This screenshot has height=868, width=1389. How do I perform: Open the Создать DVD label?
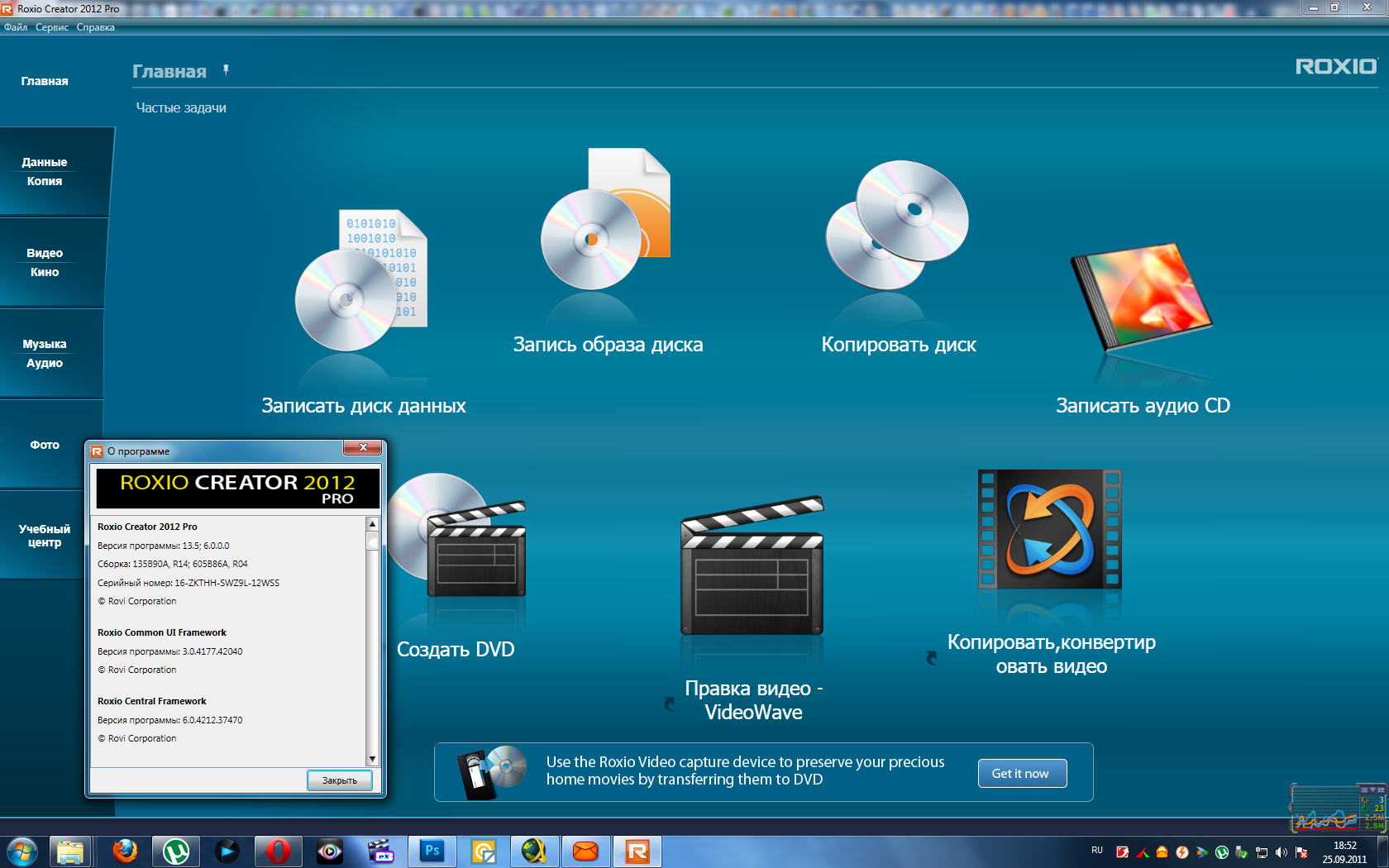(456, 650)
